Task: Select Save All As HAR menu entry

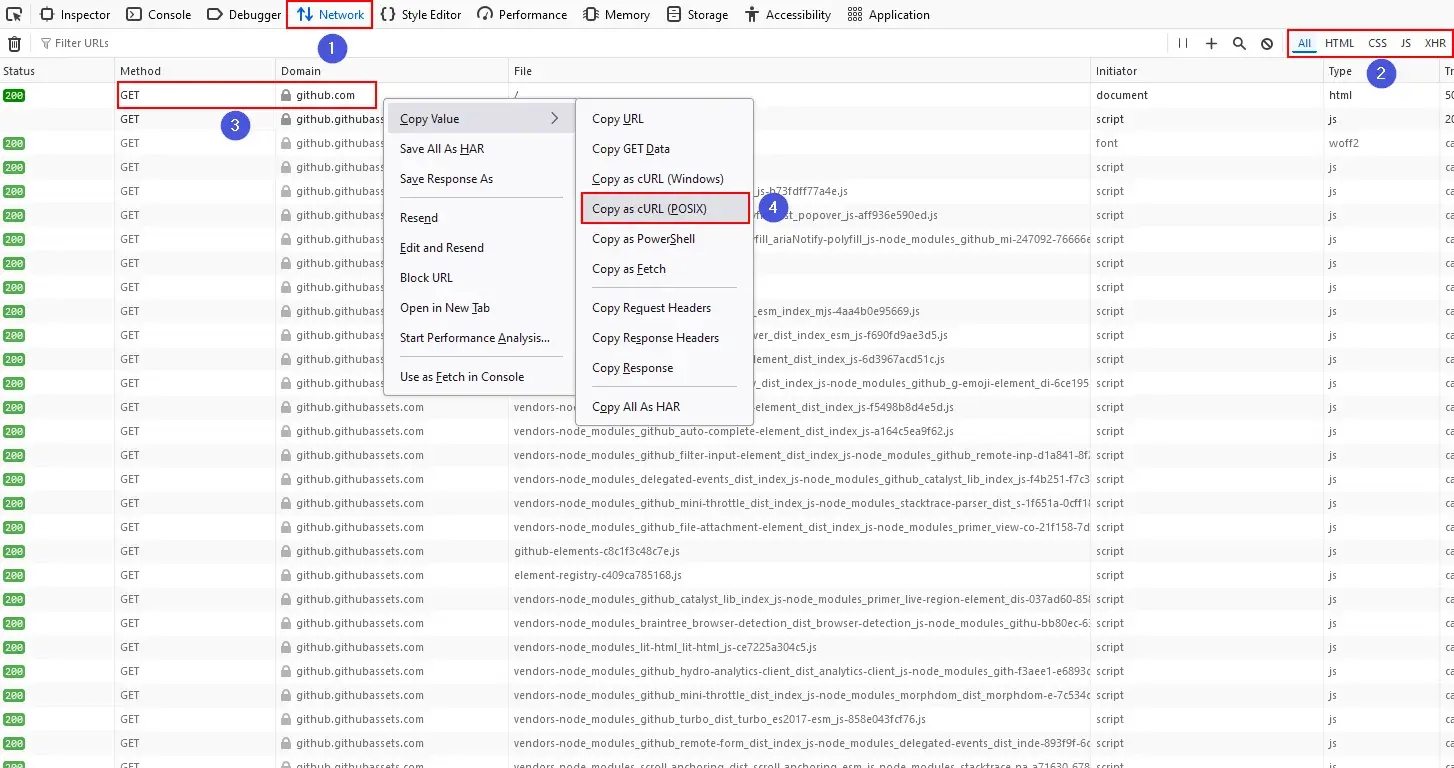Action: (x=442, y=149)
